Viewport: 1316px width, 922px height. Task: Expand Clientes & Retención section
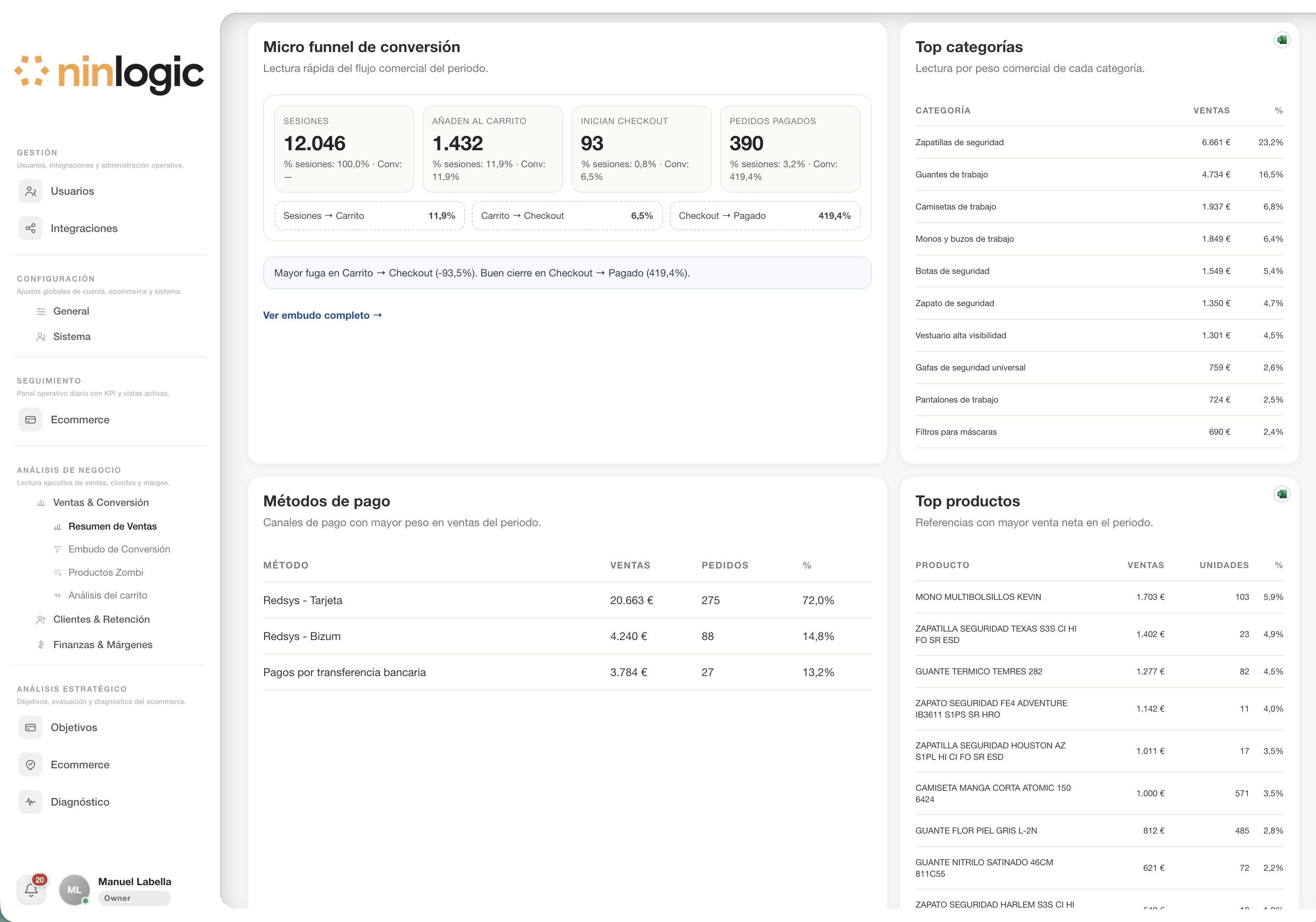coord(102,619)
